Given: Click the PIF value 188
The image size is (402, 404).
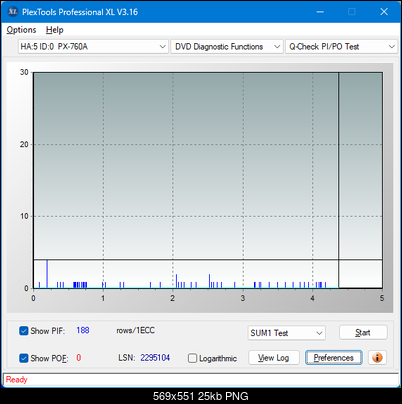Looking at the screenshot, I should point(83,330).
